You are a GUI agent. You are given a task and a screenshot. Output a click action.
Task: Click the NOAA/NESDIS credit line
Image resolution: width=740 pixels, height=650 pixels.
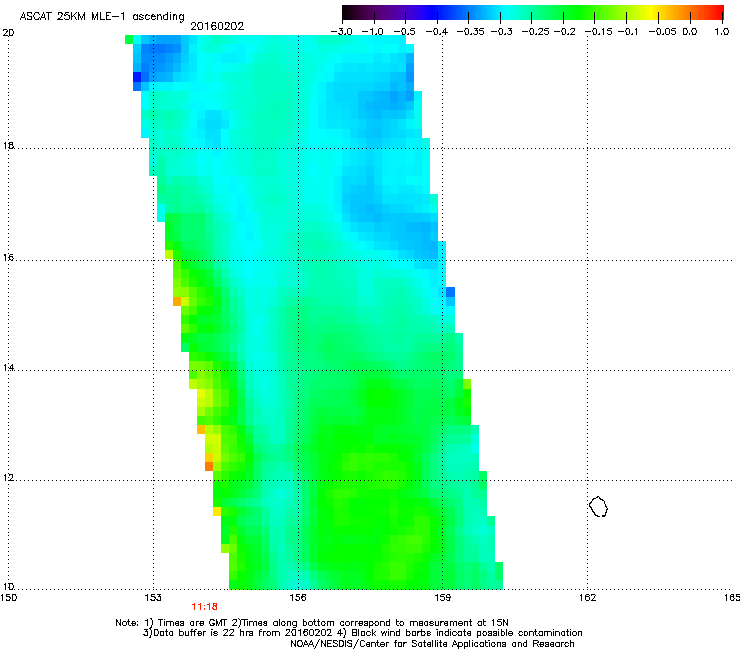point(432,644)
